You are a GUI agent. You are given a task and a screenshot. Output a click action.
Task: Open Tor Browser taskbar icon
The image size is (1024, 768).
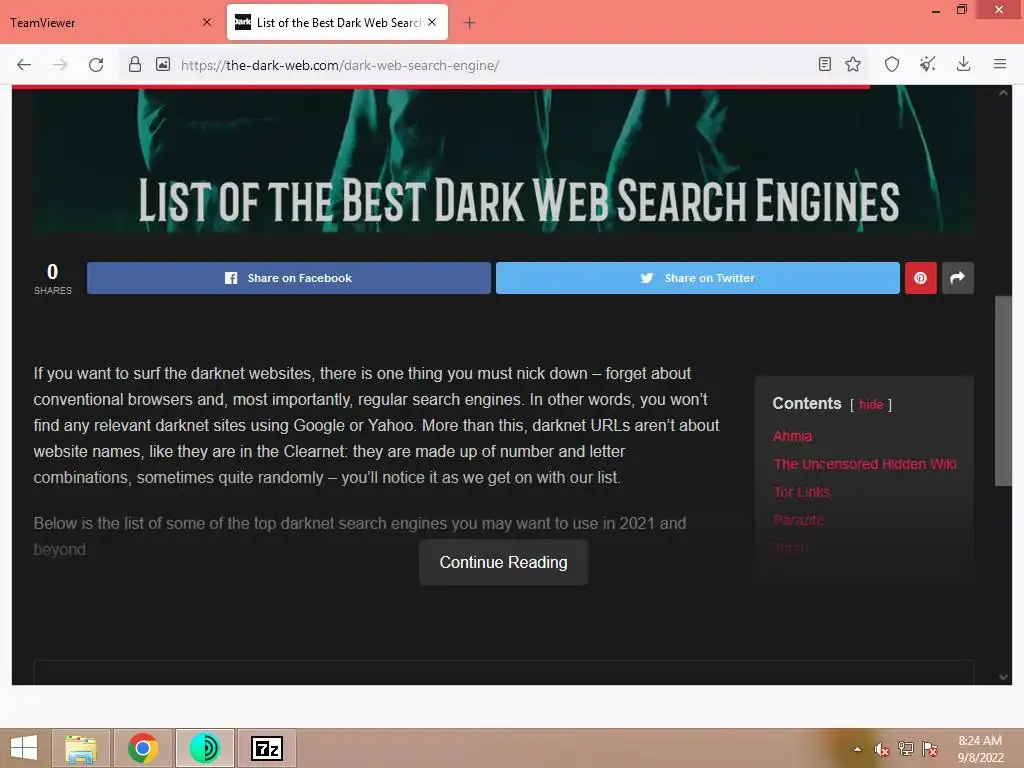point(205,748)
